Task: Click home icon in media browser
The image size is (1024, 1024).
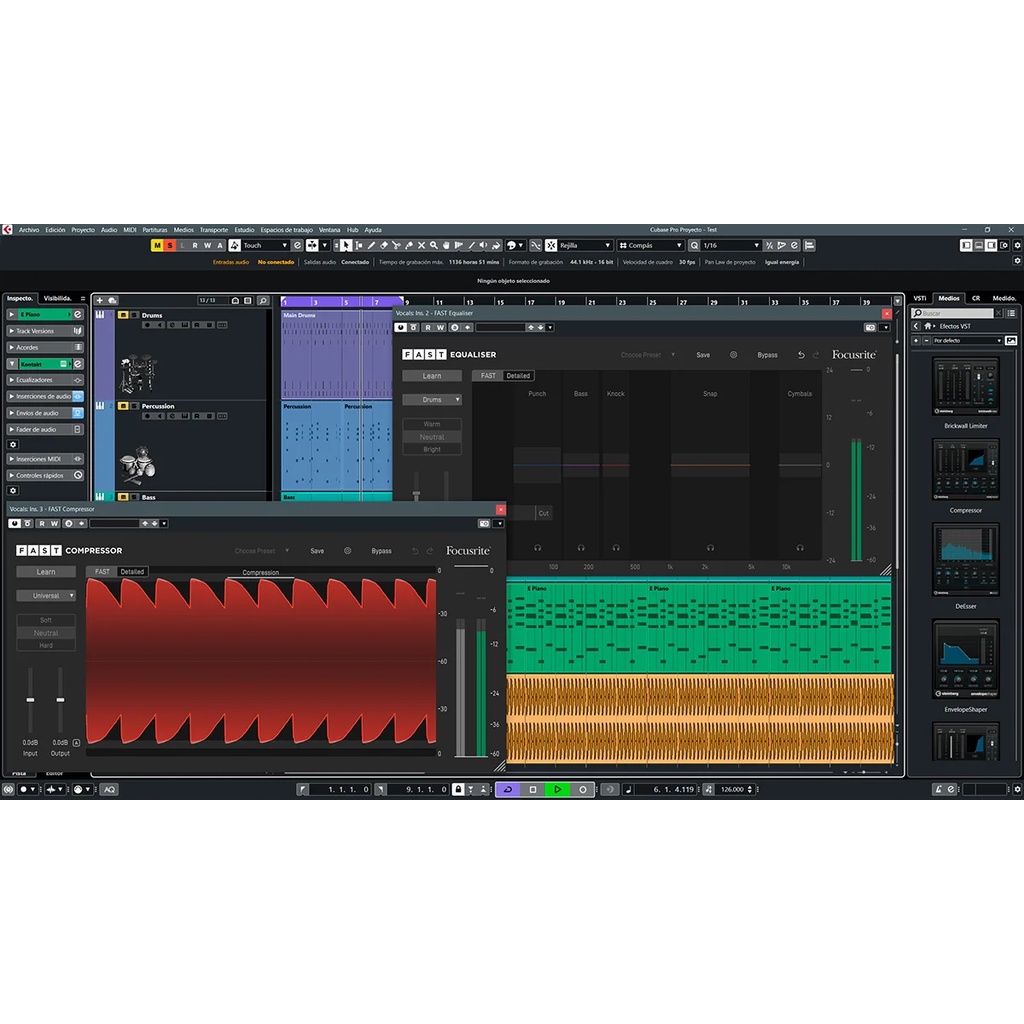Action: coord(927,326)
